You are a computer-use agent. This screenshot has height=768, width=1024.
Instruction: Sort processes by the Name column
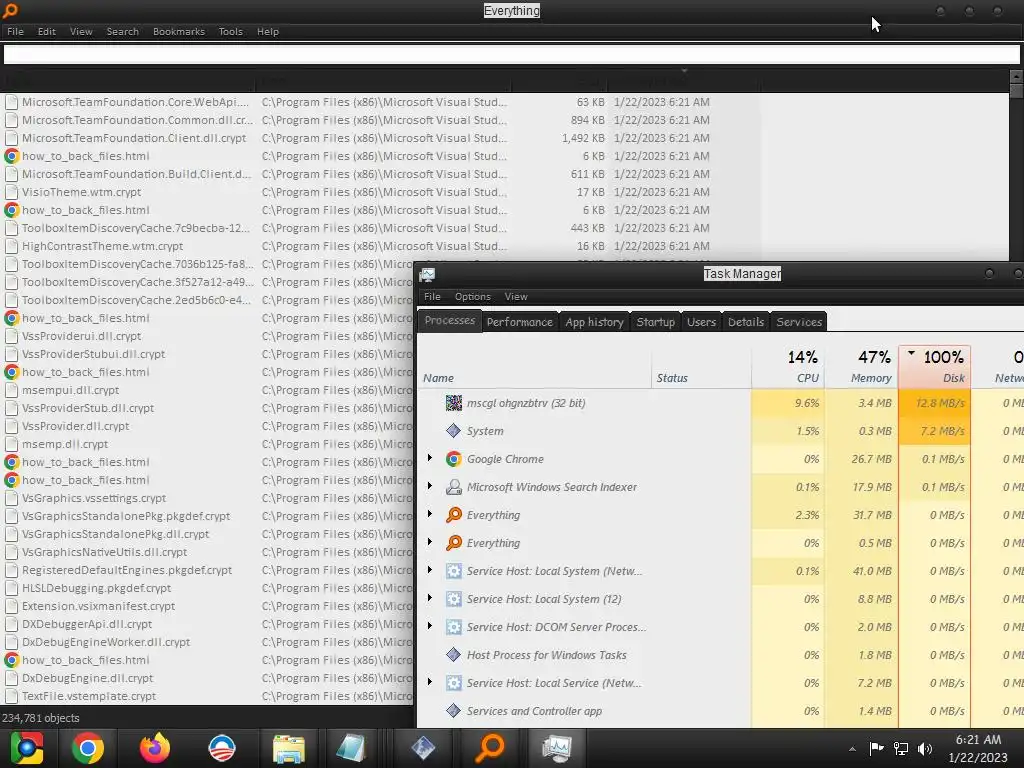(x=534, y=367)
